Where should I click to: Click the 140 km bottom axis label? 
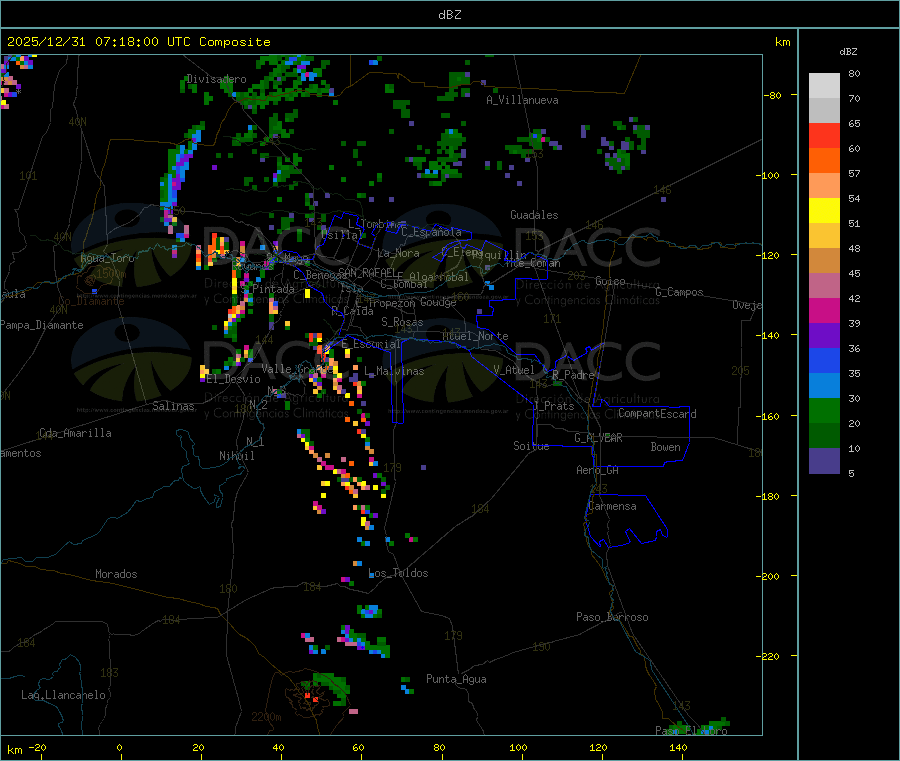678,747
